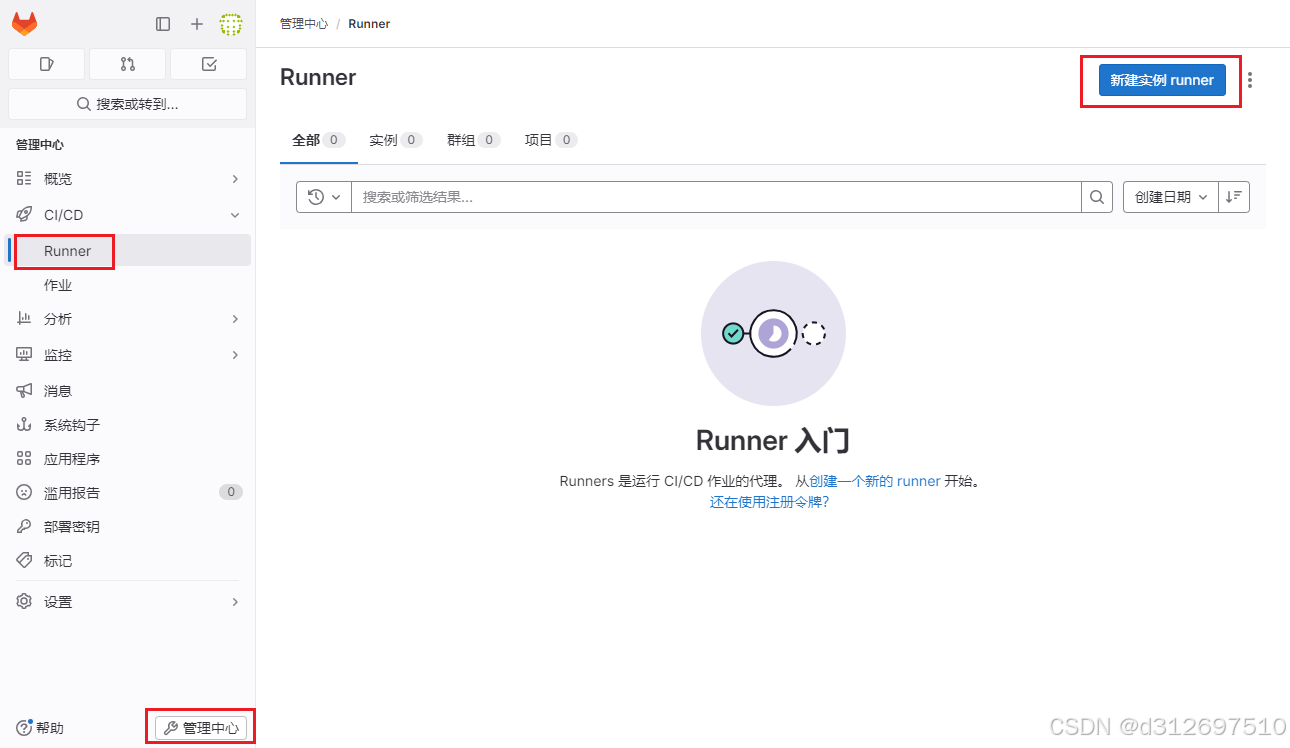The image size is (1290, 748).
Task: Open the 设置 sidebar section
Action: (127, 602)
